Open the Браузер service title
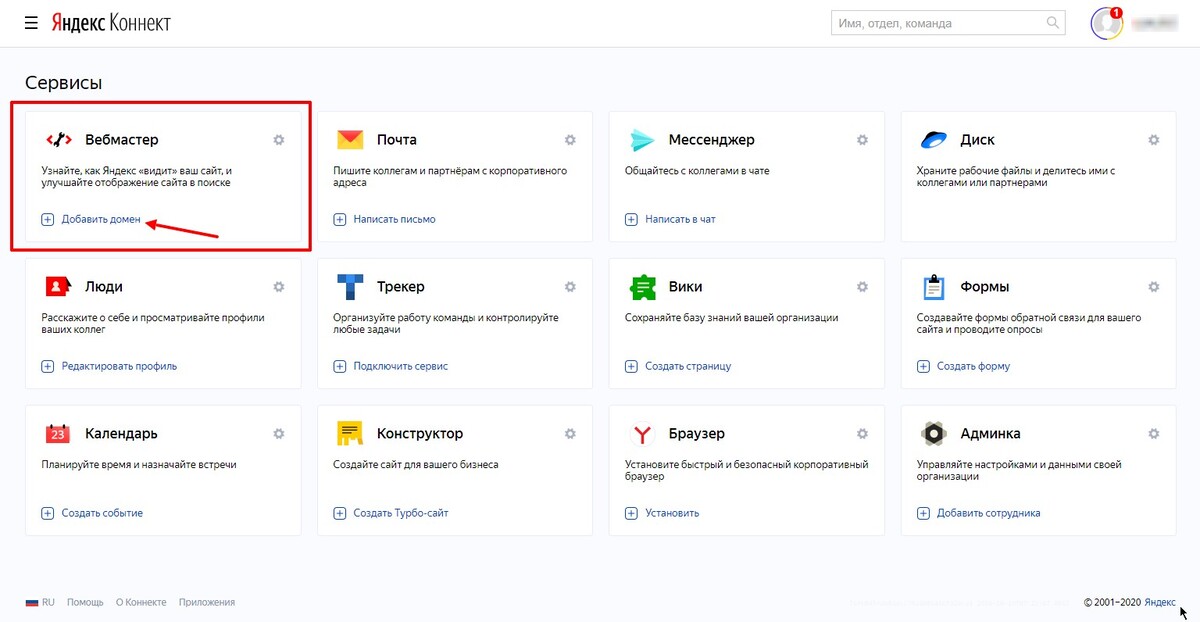This screenshot has width=1200, height=622. (697, 434)
